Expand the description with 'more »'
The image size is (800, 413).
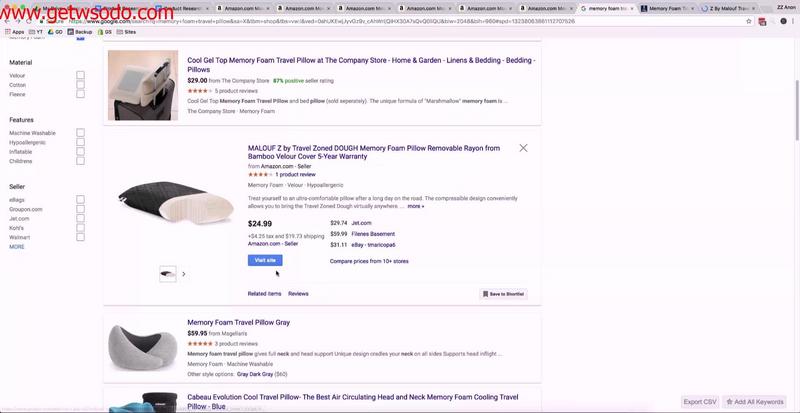415,206
